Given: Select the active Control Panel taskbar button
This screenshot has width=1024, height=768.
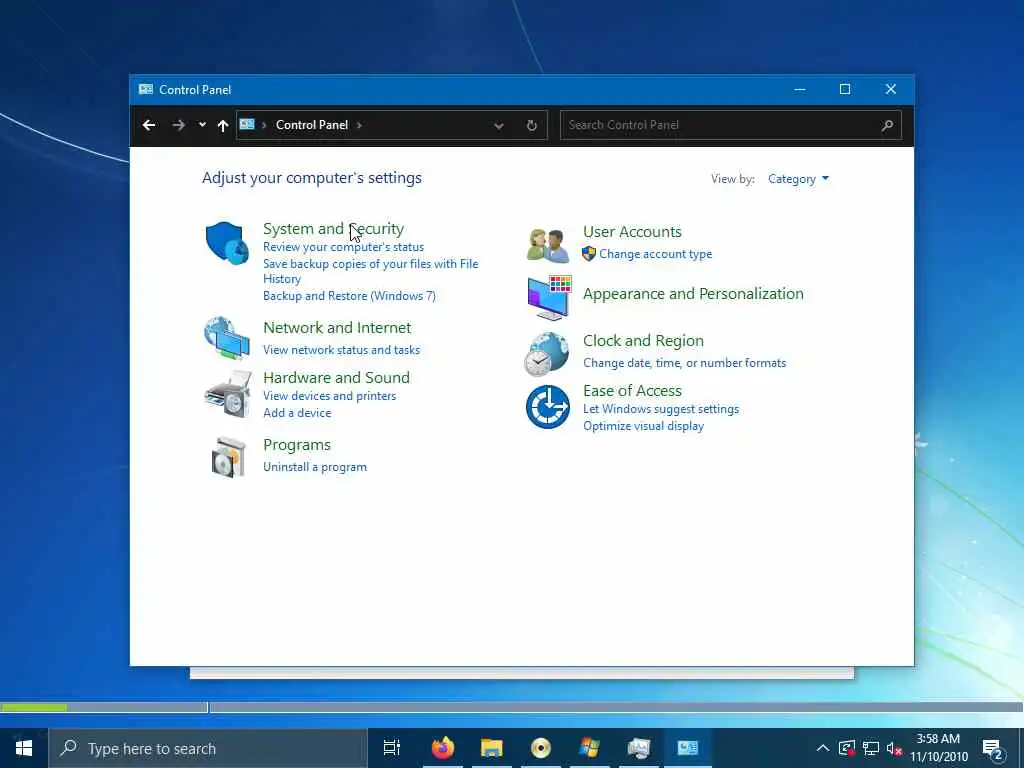Looking at the screenshot, I should tap(688, 748).
